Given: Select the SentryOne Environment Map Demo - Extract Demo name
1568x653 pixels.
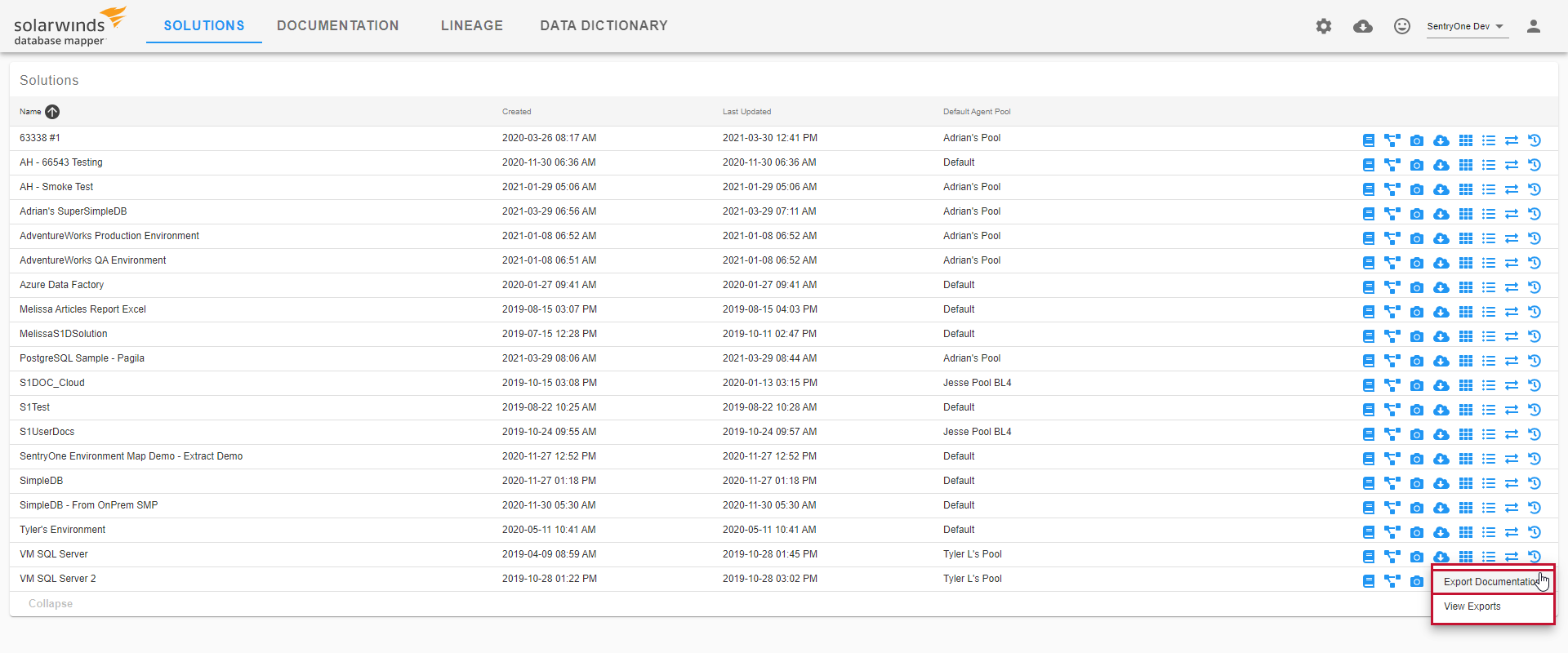Looking at the screenshot, I should (x=131, y=456).
